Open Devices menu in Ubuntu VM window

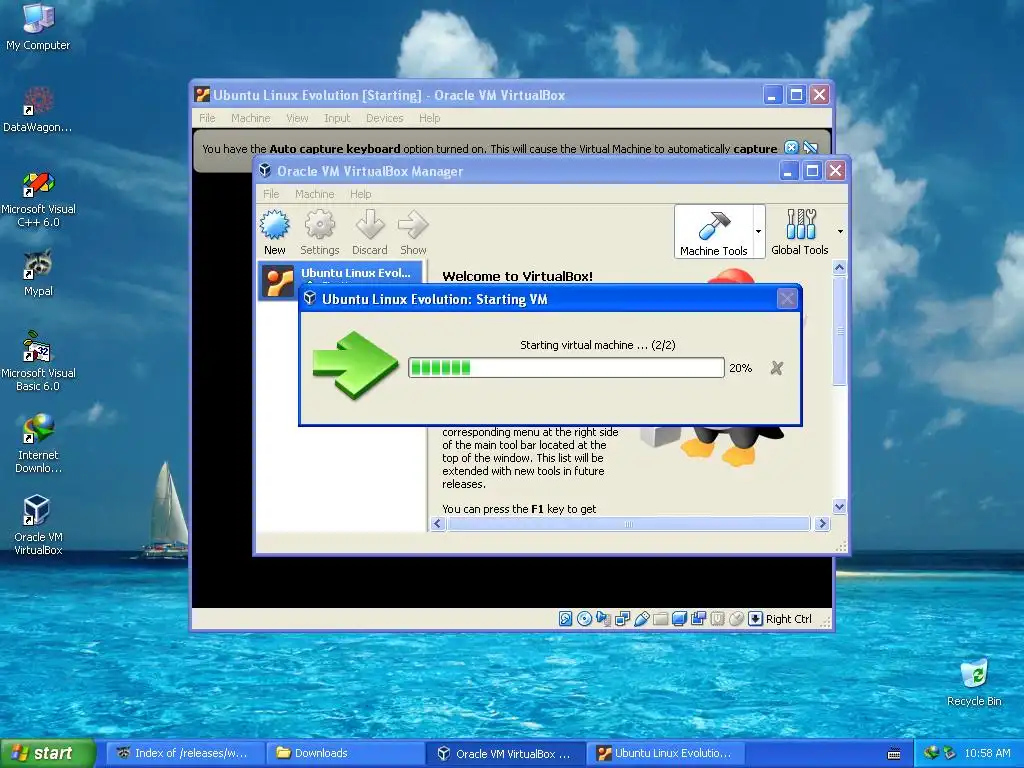385,118
